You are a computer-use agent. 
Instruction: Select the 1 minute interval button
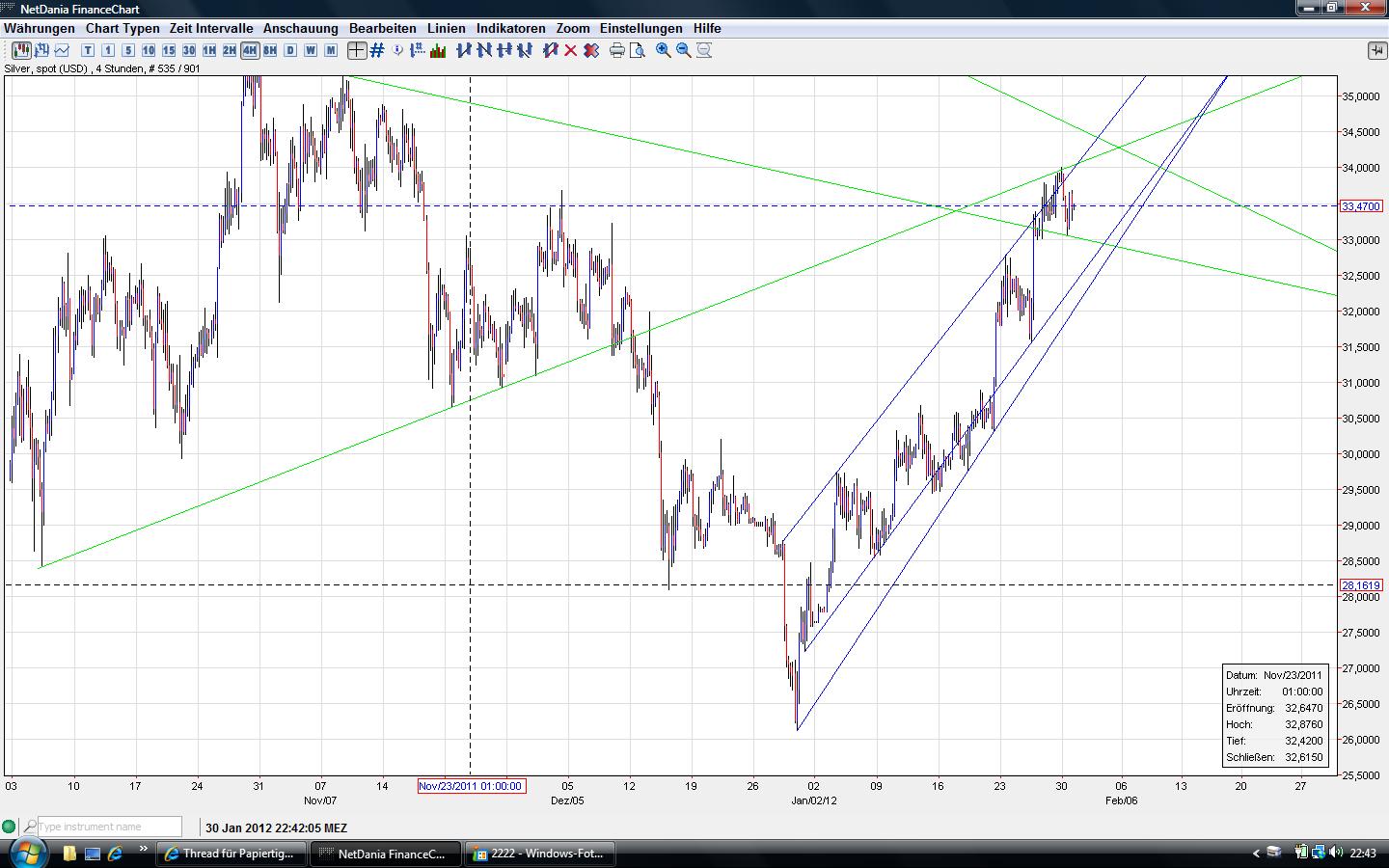point(108,50)
